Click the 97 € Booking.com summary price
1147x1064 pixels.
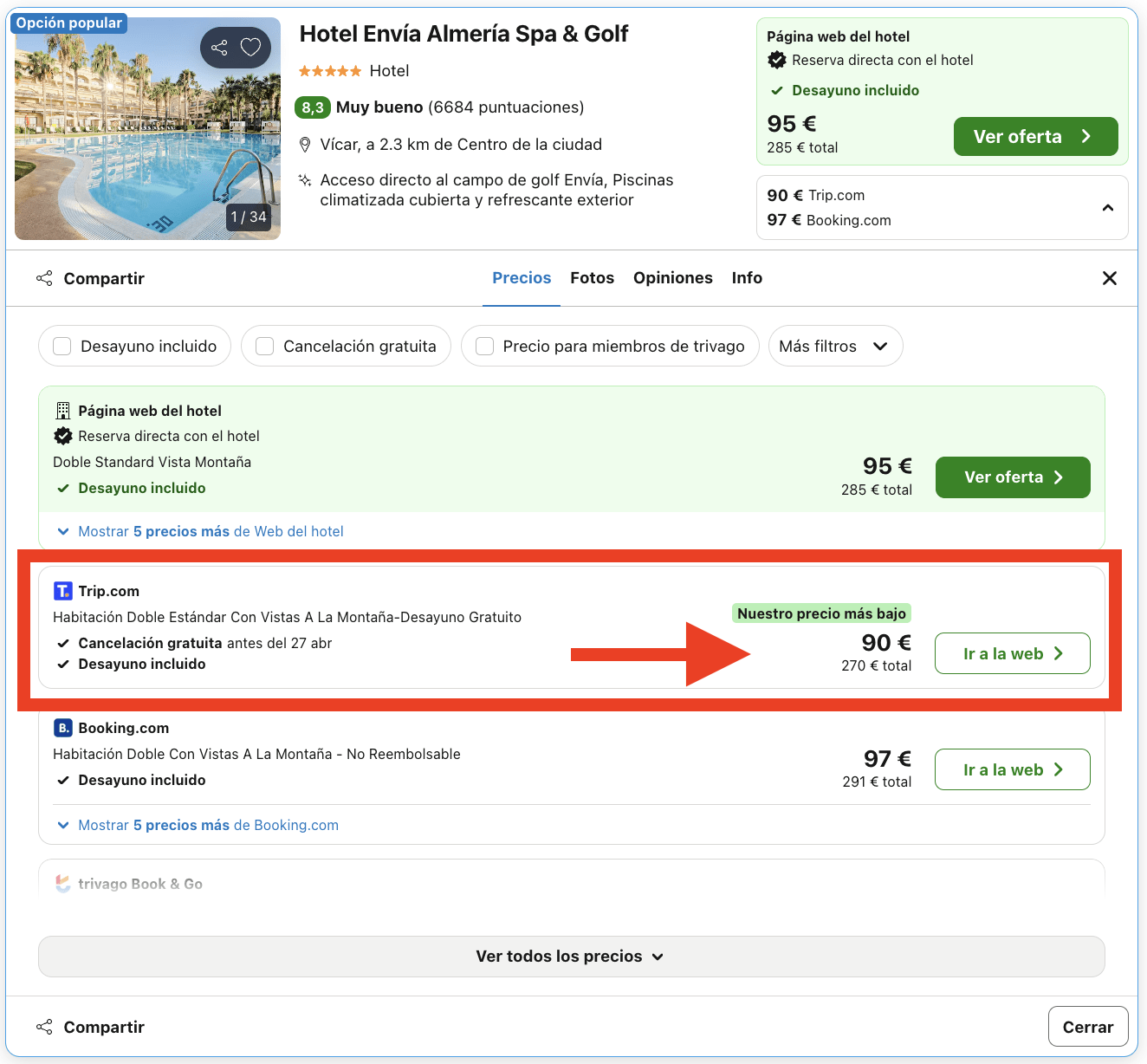tap(829, 220)
